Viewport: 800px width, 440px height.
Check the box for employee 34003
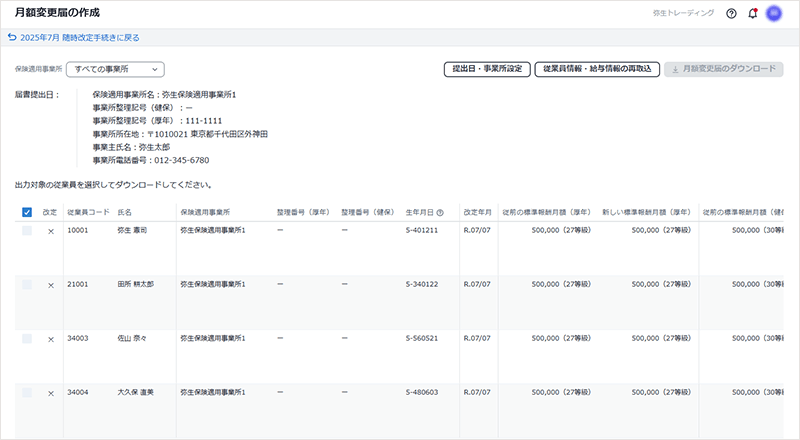27,339
